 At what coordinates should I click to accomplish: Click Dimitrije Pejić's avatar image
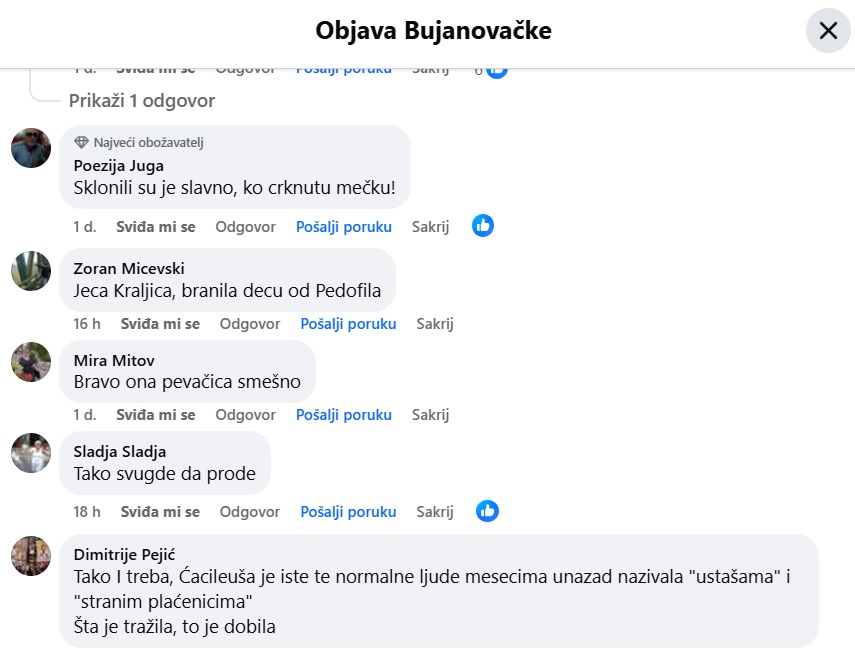tap(31, 555)
